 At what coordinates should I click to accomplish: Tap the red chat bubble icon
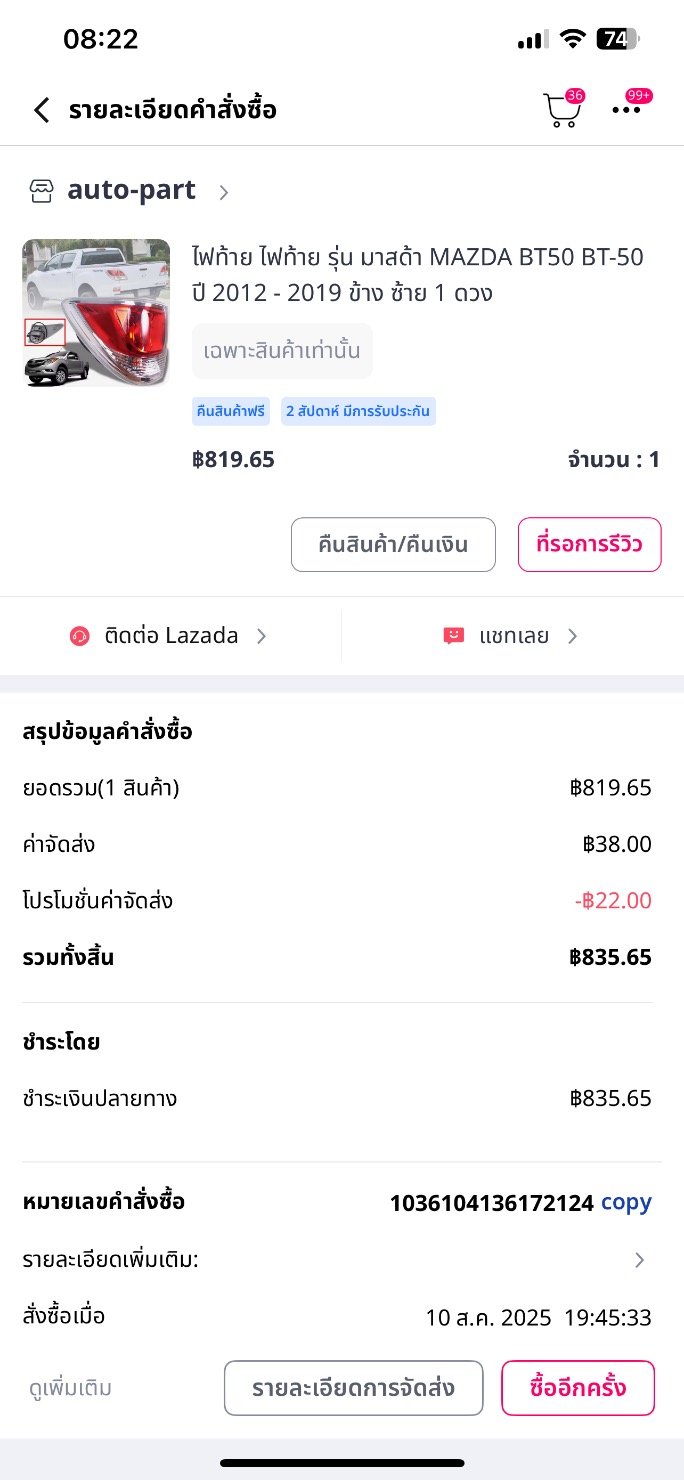tap(454, 636)
